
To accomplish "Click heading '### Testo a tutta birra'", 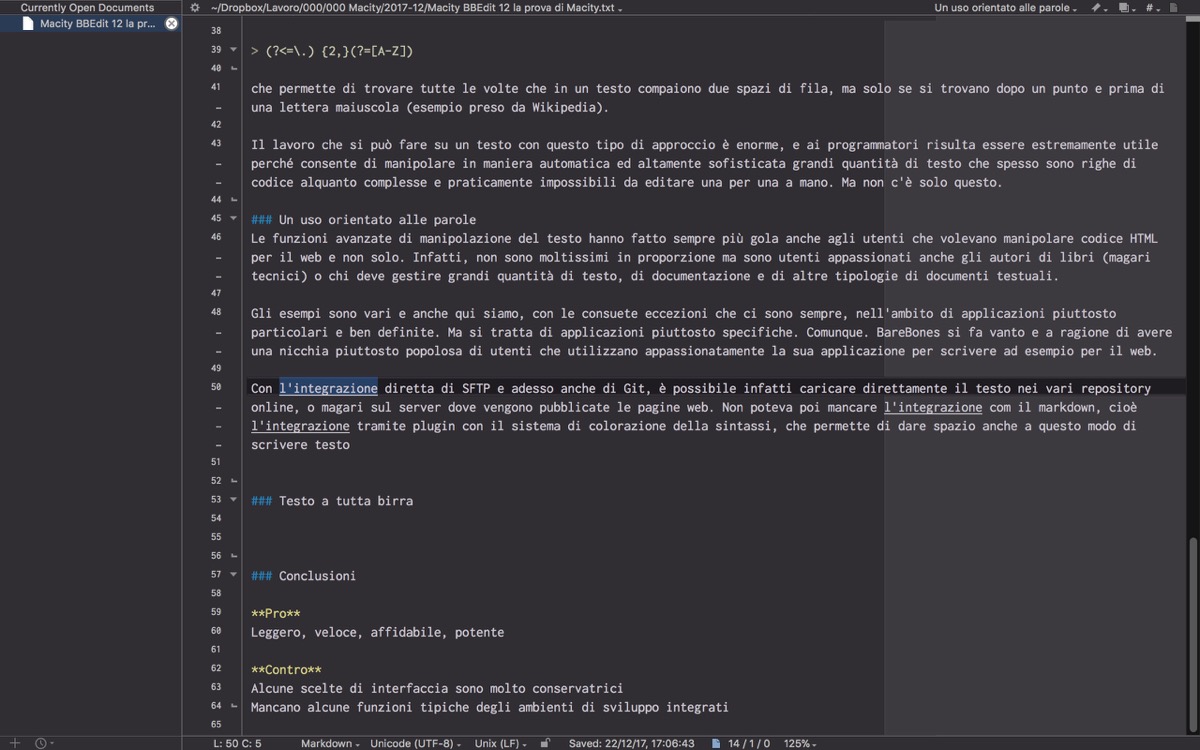I will click(x=332, y=500).
